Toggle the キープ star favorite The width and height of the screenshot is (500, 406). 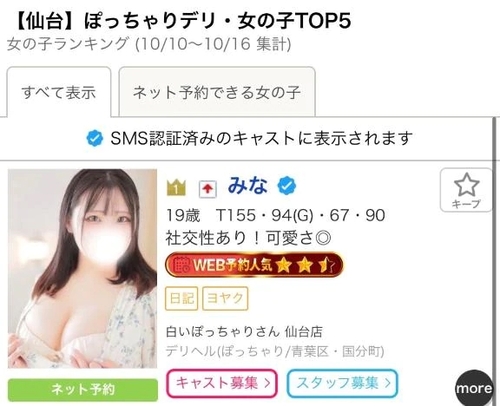click(466, 190)
